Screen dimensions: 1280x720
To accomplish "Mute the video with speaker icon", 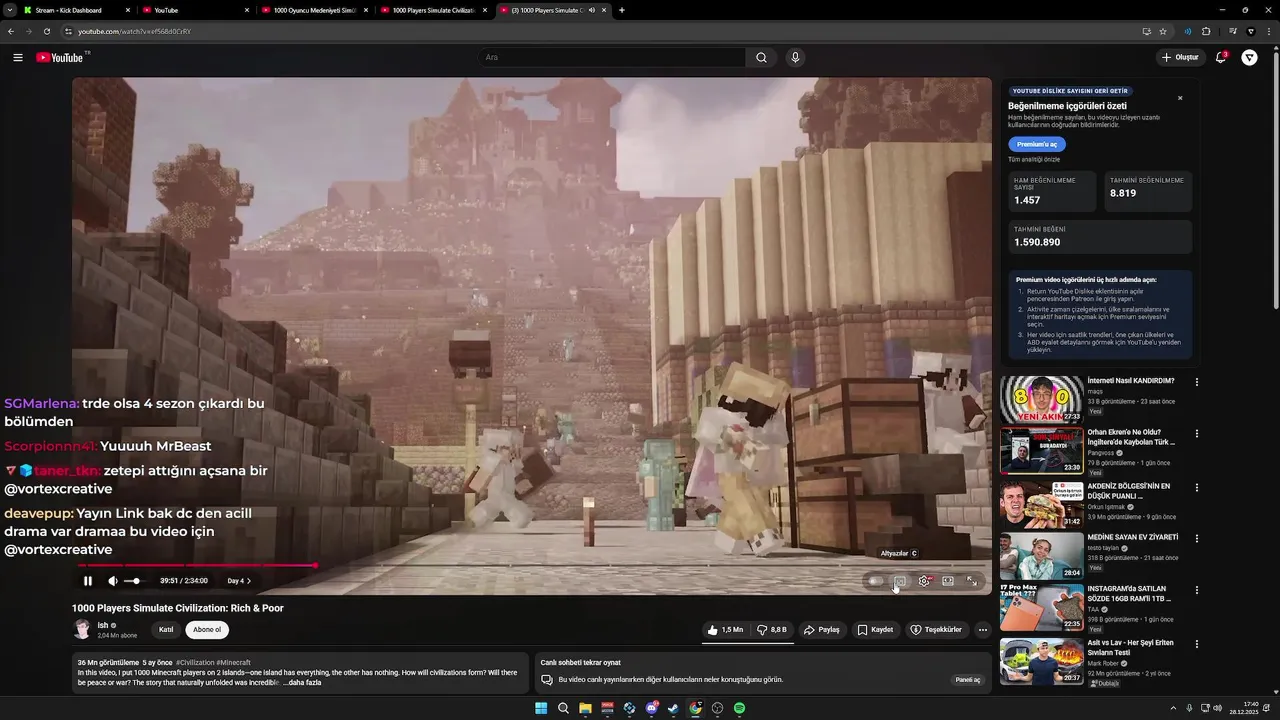I will [x=113, y=581].
